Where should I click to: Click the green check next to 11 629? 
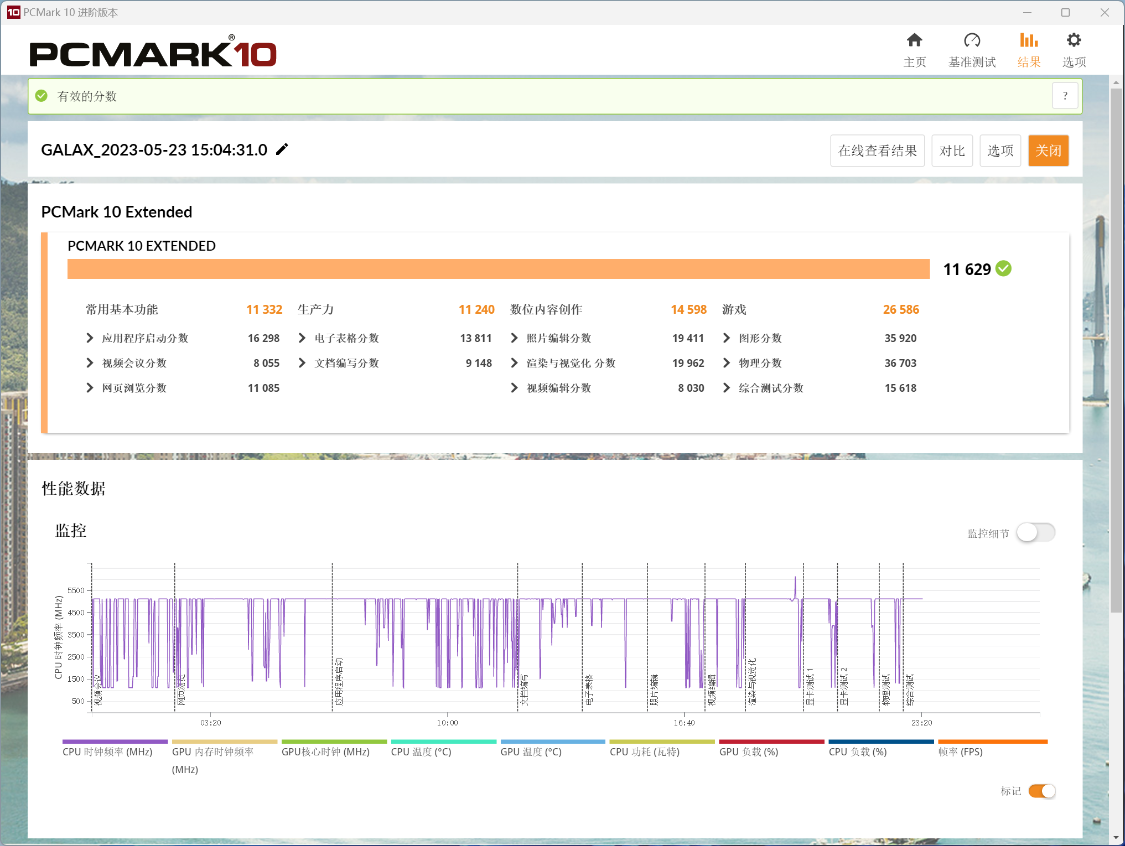pos(1004,269)
